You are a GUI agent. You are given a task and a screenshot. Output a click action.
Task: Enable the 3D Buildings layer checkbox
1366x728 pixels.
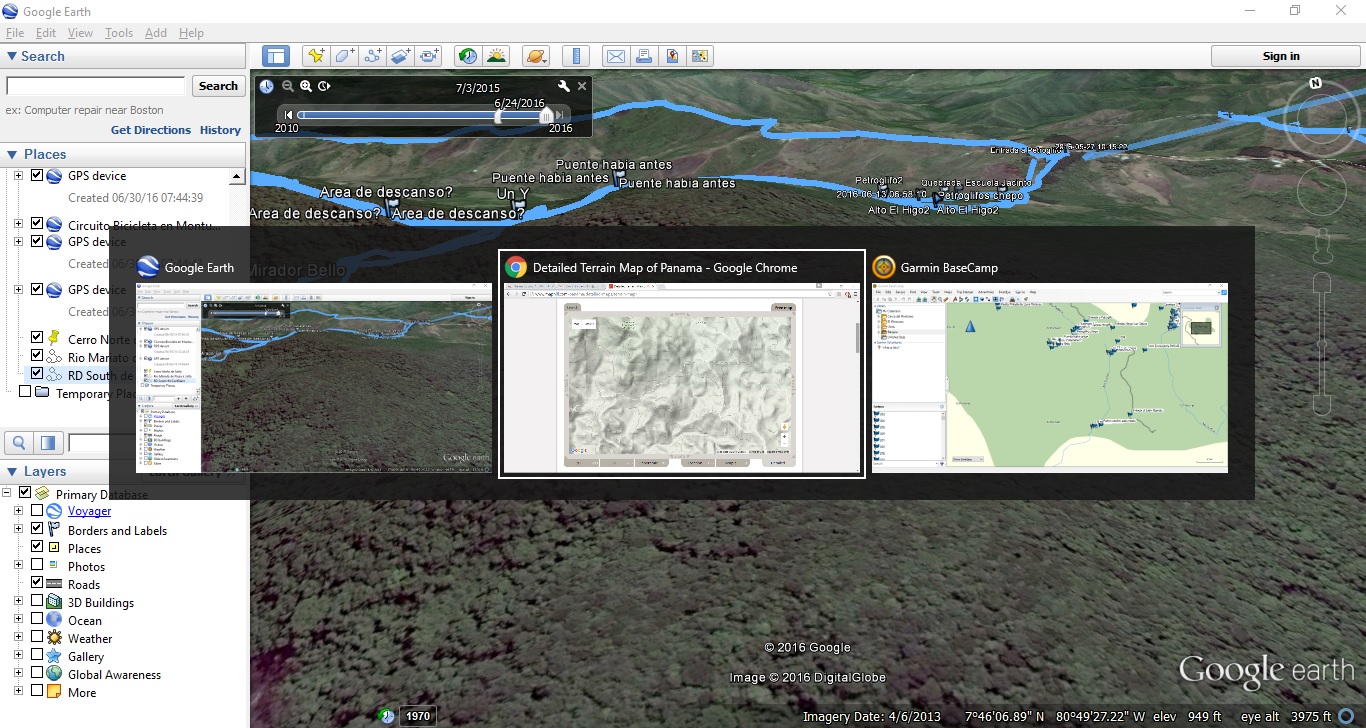click(37, 601)
